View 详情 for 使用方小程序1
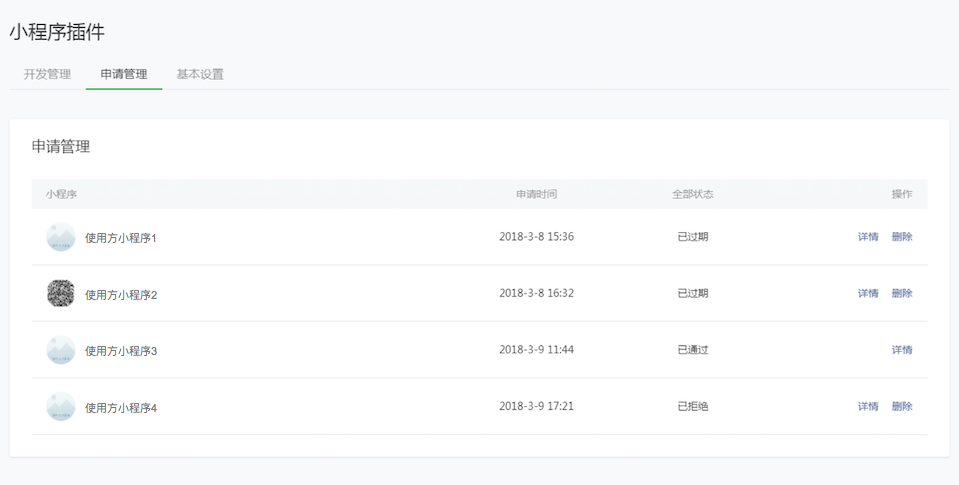 (x=868, y=237)
